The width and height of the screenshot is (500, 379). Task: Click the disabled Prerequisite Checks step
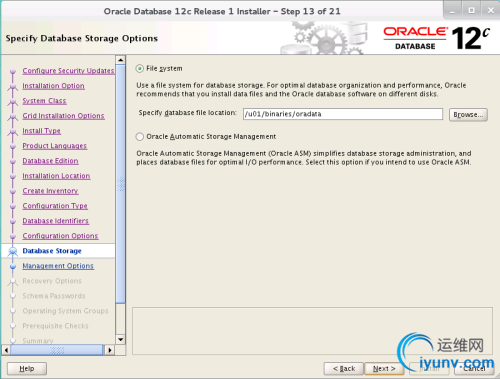click(55, 326)
